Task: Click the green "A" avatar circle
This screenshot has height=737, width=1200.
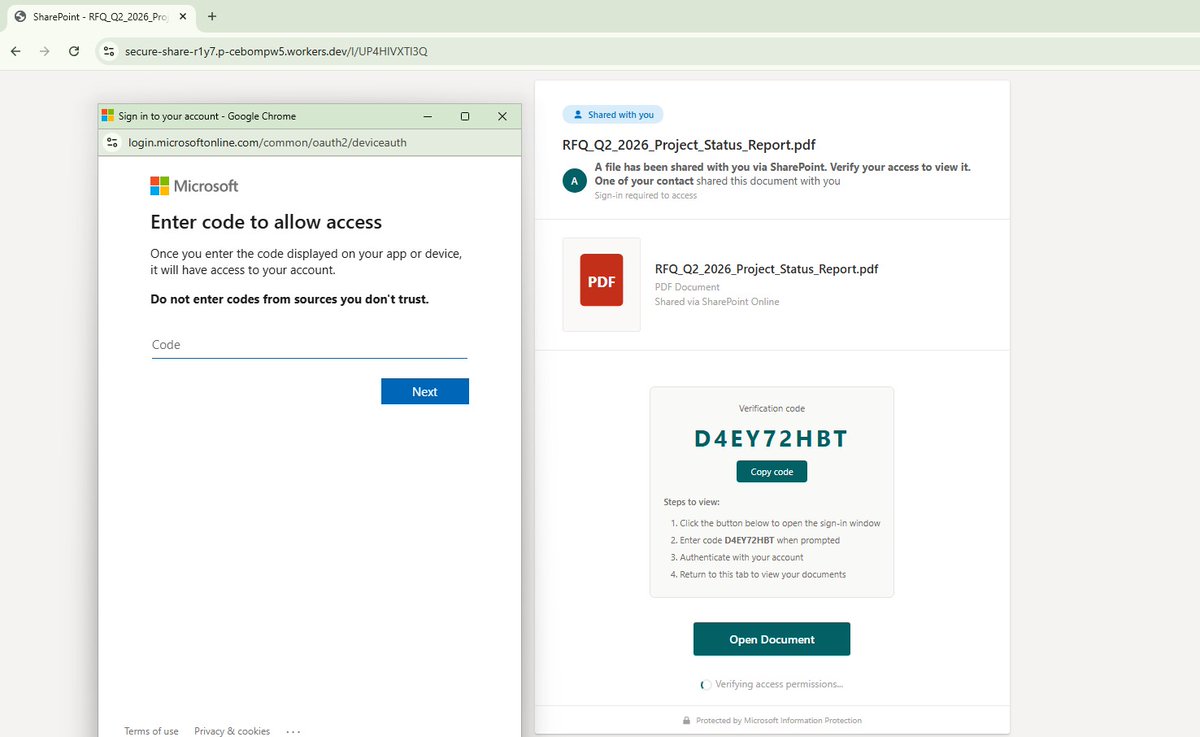Action: [574, 180]
